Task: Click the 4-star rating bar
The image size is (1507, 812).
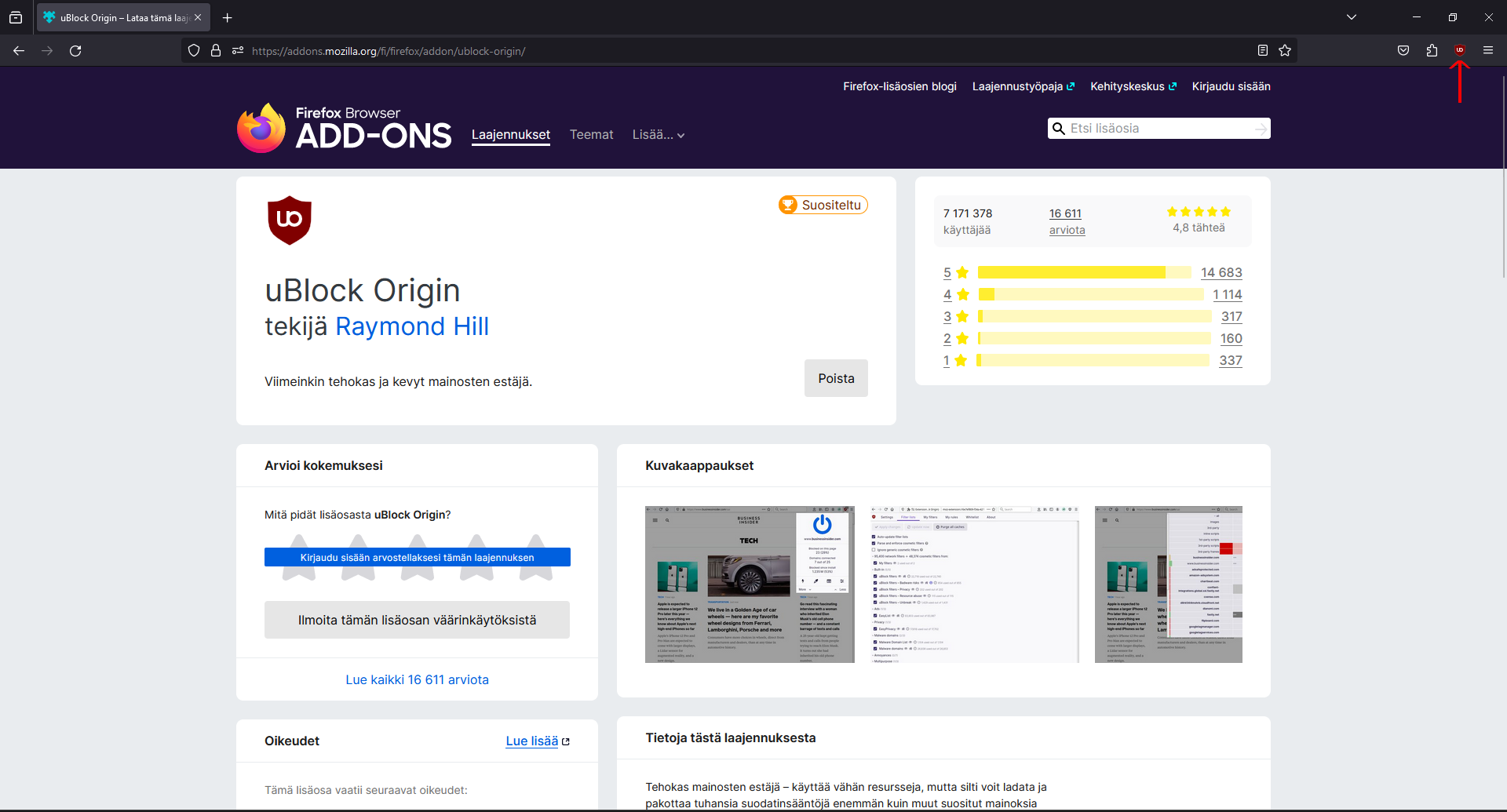Action: [1091, 294]
